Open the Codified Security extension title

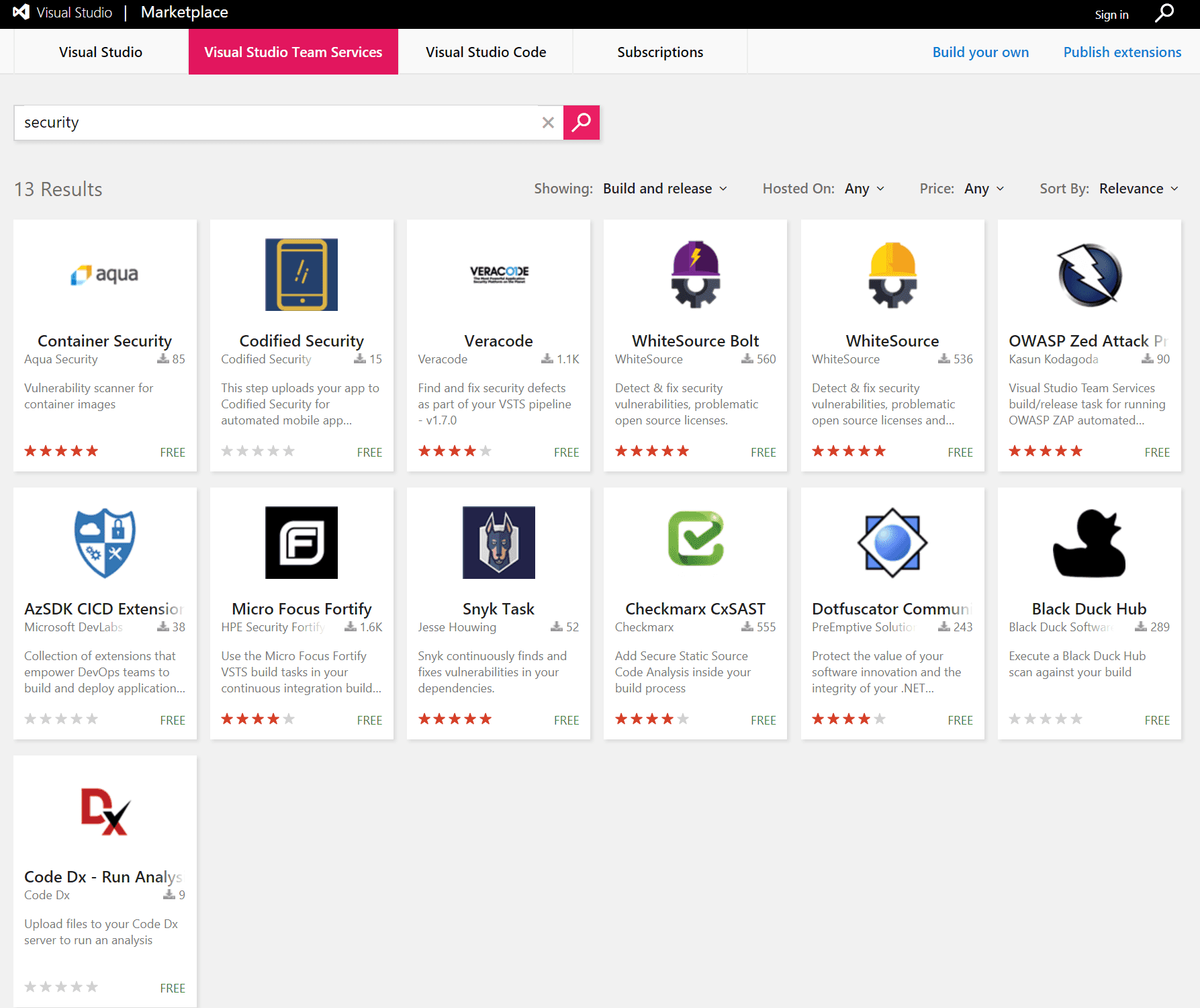[302, 340]
